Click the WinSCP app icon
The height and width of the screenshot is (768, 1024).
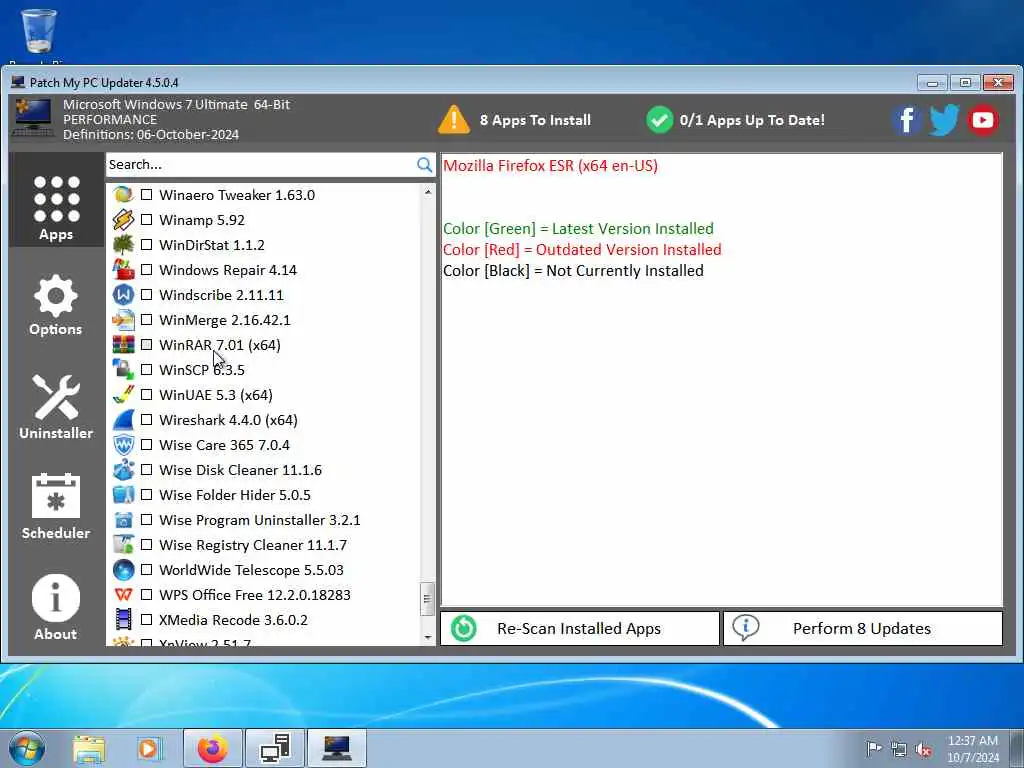click(123, 370)
